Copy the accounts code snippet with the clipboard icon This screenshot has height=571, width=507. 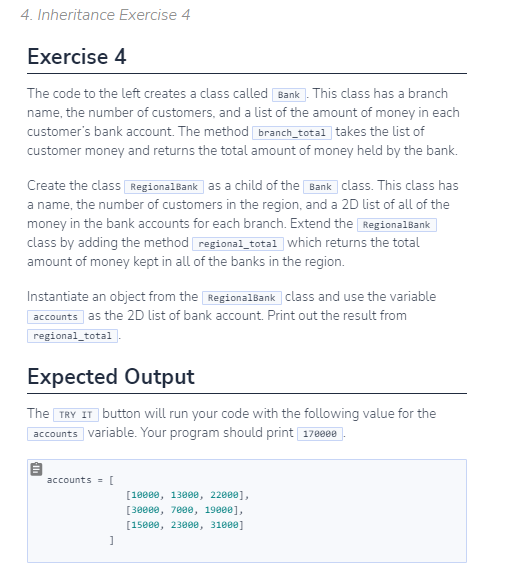(36, 469)
